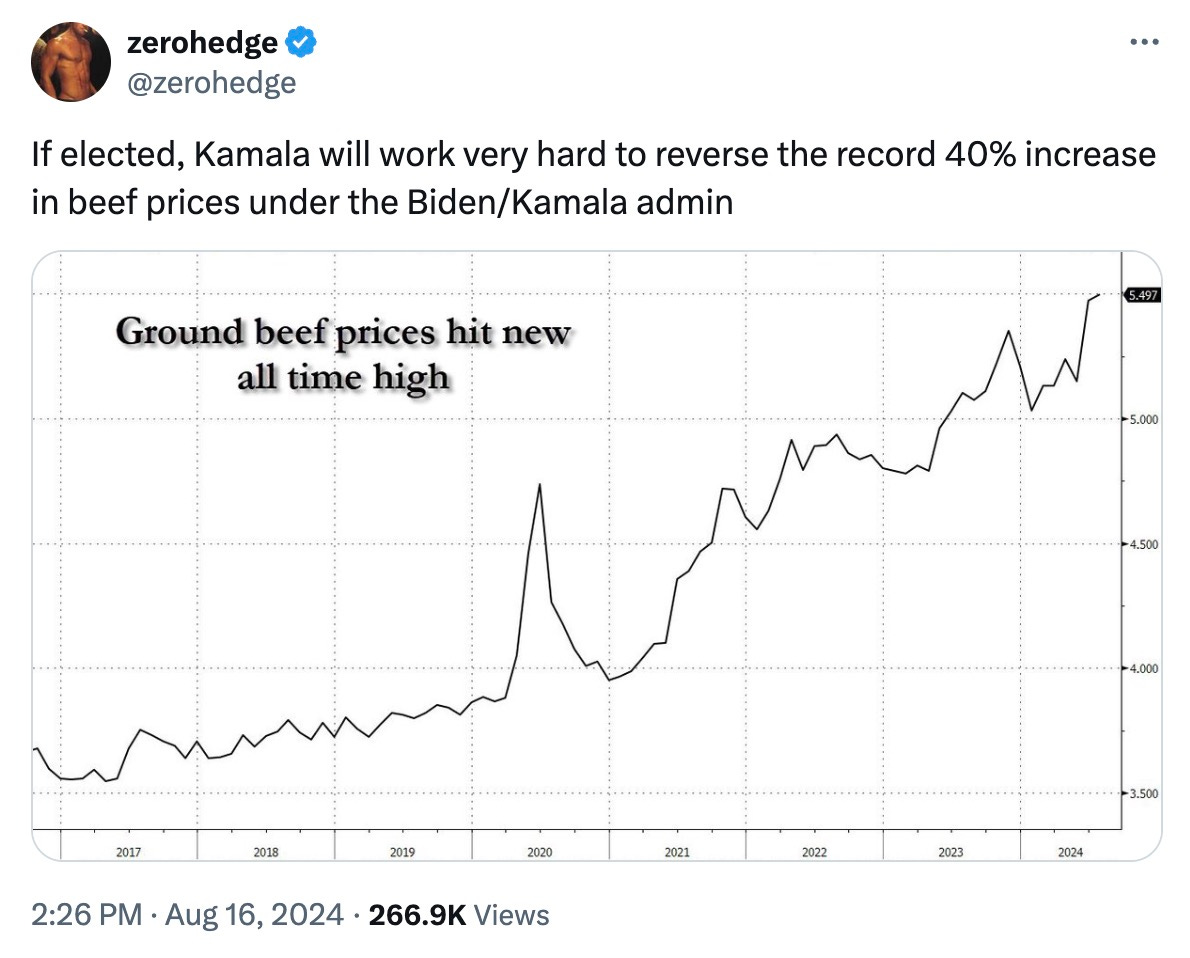The width and height of the screenshot is (1190, 958).
Task: Click the 3.500 value on price axis
Action: pyautogui.click(x=1144, y=794)
